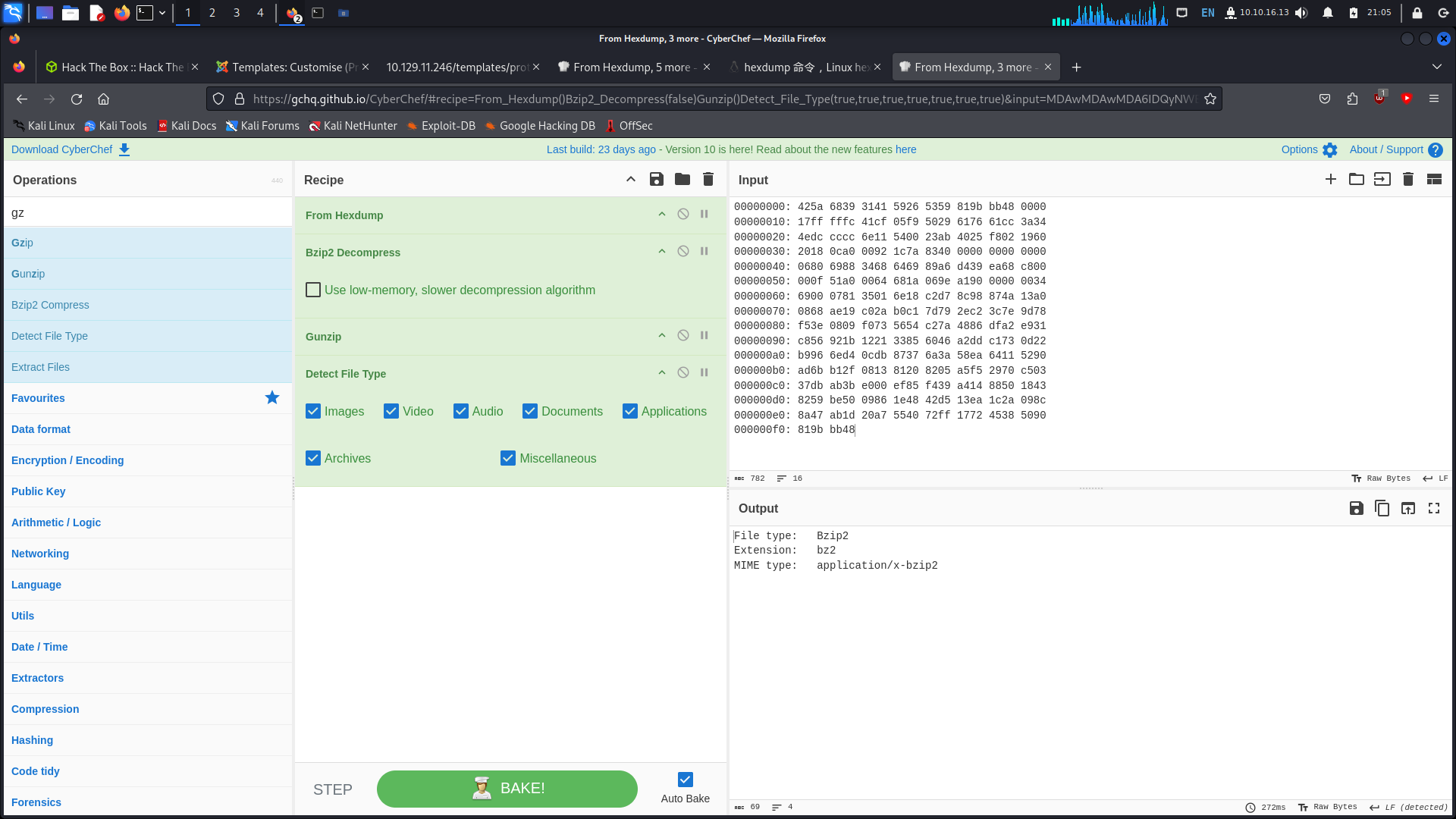
Task: Open the Download CyberChef link
Action: pyautogui.click(x=71, y=149)
